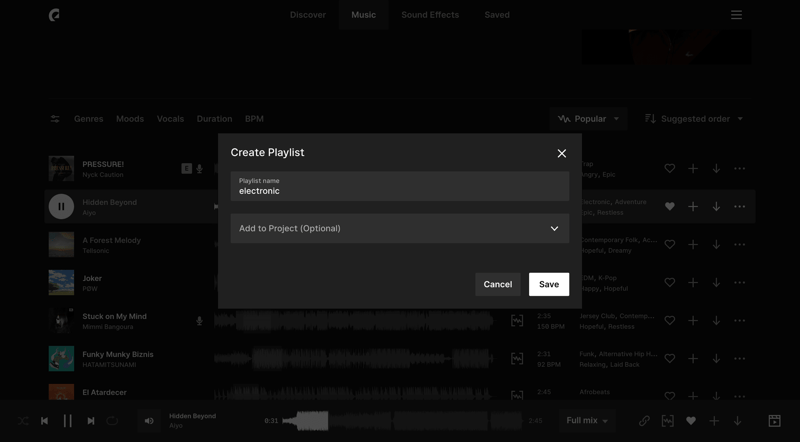This screenshot has height=442, width=800.
Task: Add A Forest Melody to playlist
Action: pyautogui.click(x=693, y=244)
